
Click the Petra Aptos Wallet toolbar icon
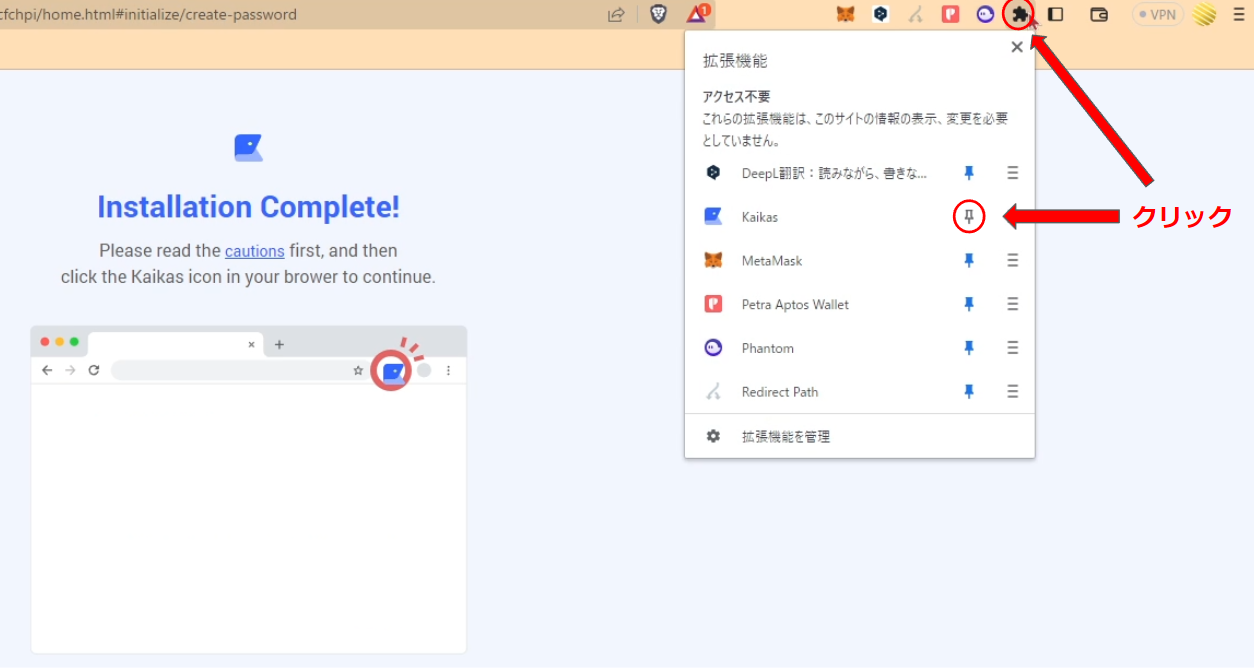click(x=951, y=15)
